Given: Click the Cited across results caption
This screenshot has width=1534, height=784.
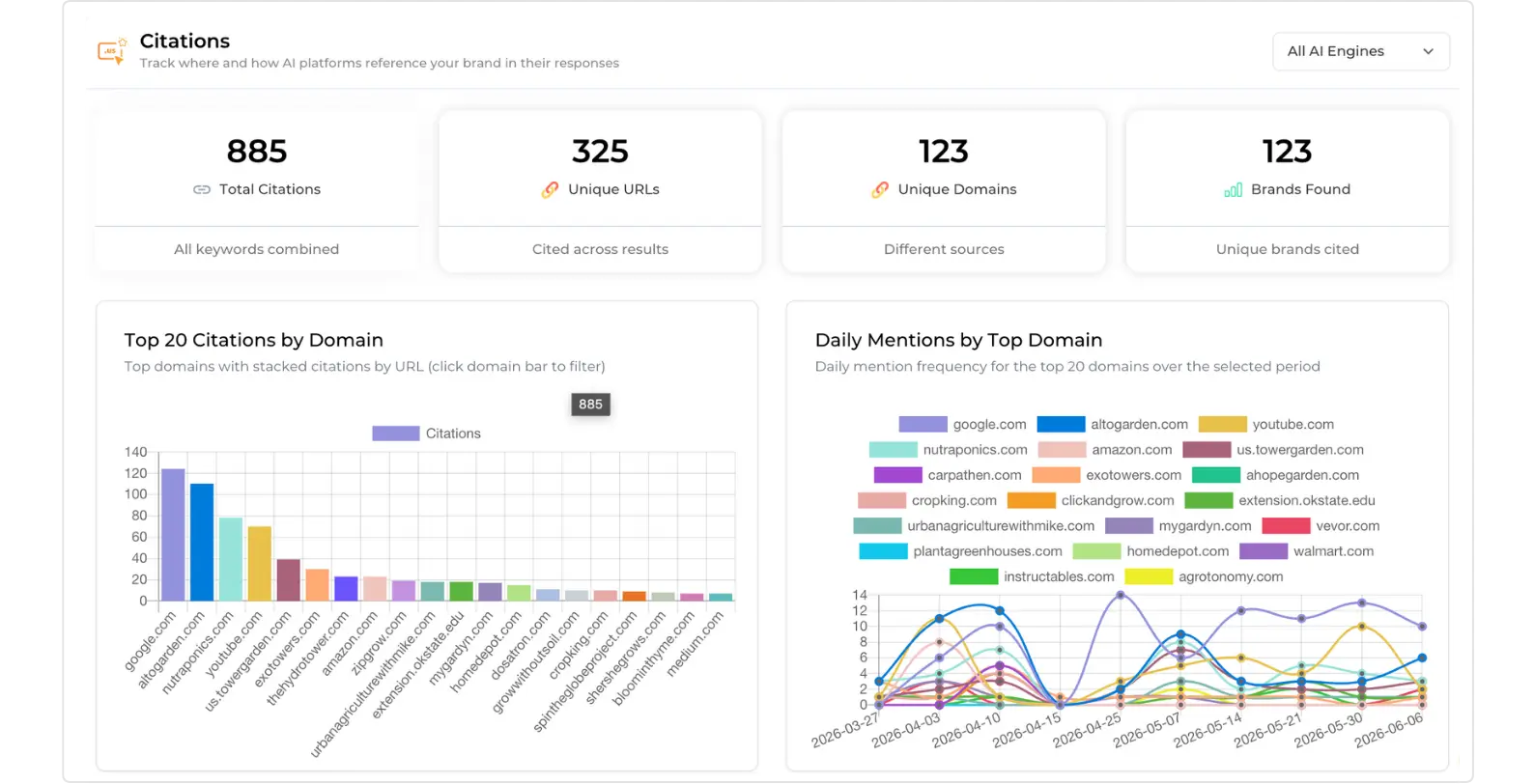Looking at the screenshot, I should 600,249.
